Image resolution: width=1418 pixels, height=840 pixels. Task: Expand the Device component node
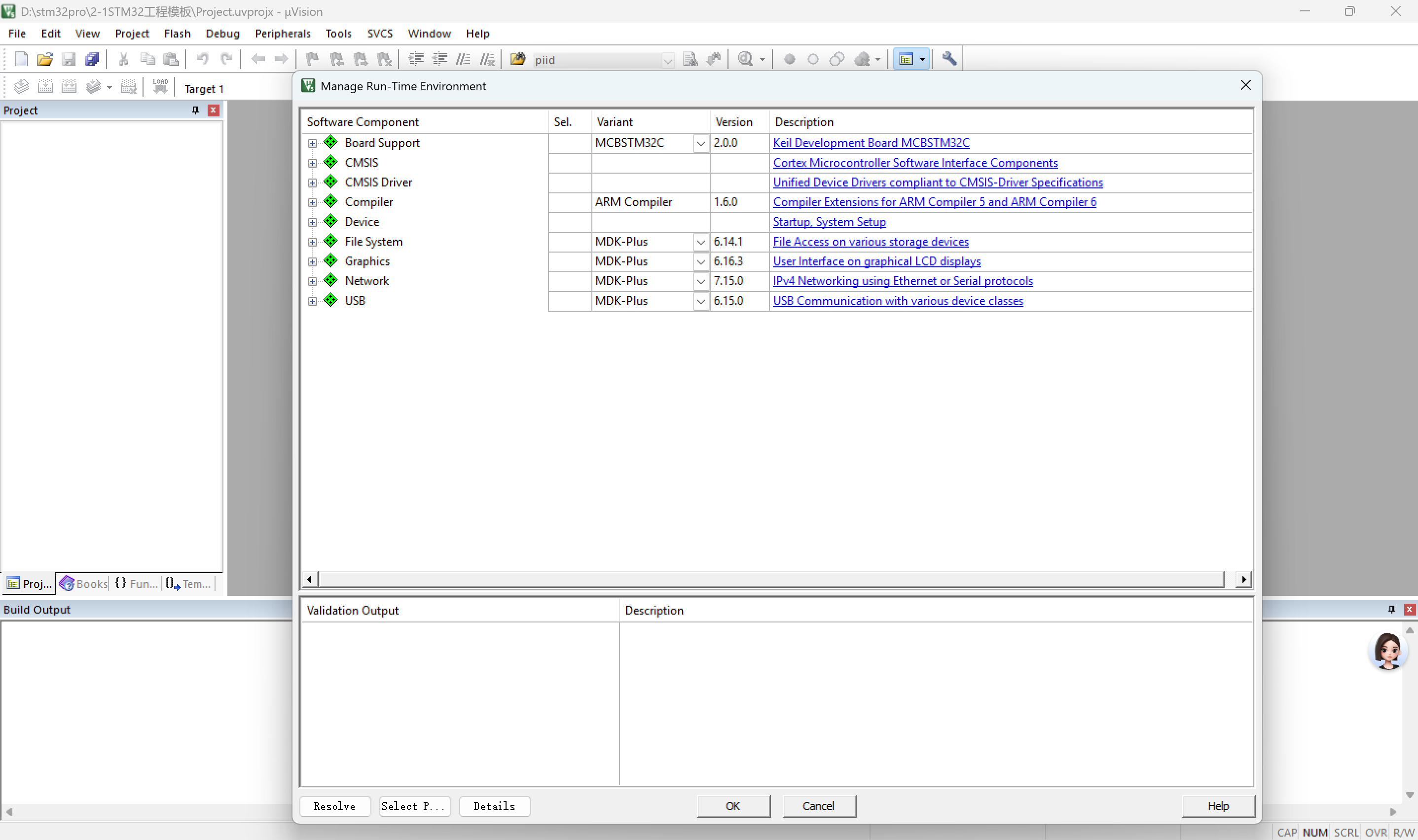pyautogui.click(x=313, y=223)
